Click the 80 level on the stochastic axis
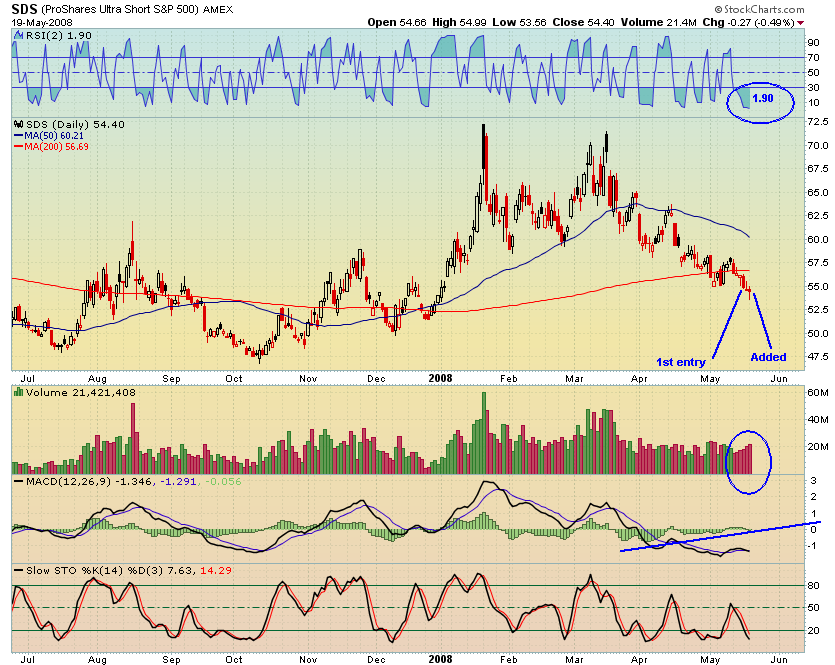835x665 pixels. [x=813, y=586]
